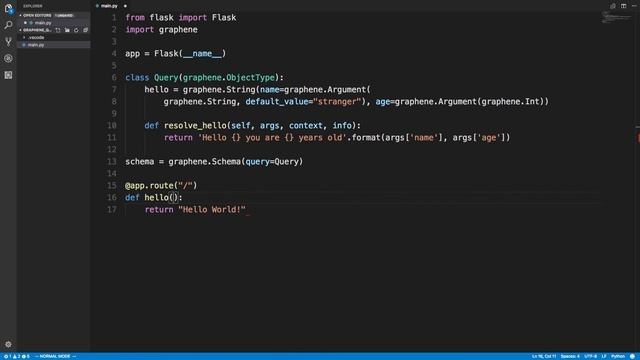
Task: Split the editor to the side
Action: (x=623, y=6)
